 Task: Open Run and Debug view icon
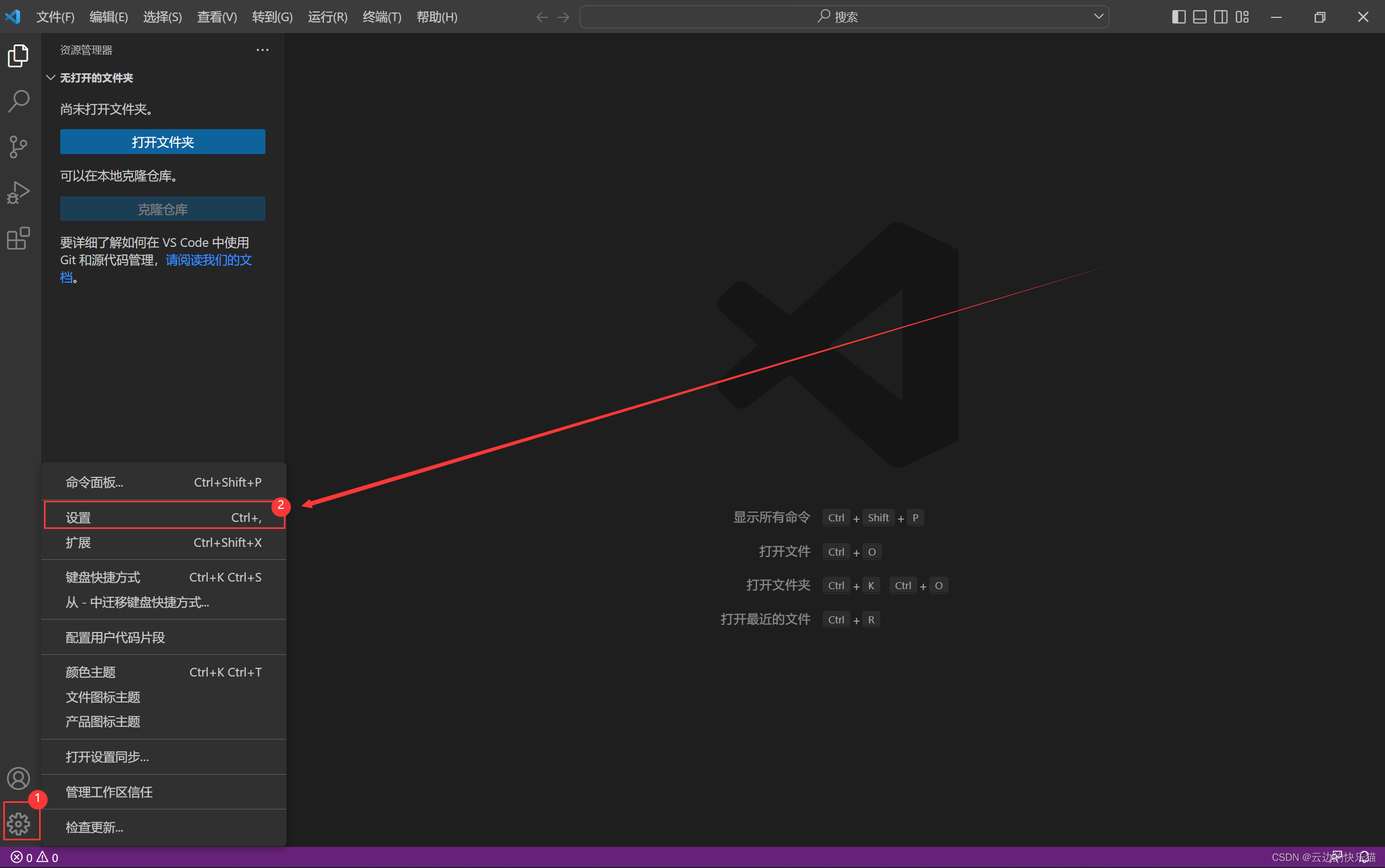click(x=18, y=192)
